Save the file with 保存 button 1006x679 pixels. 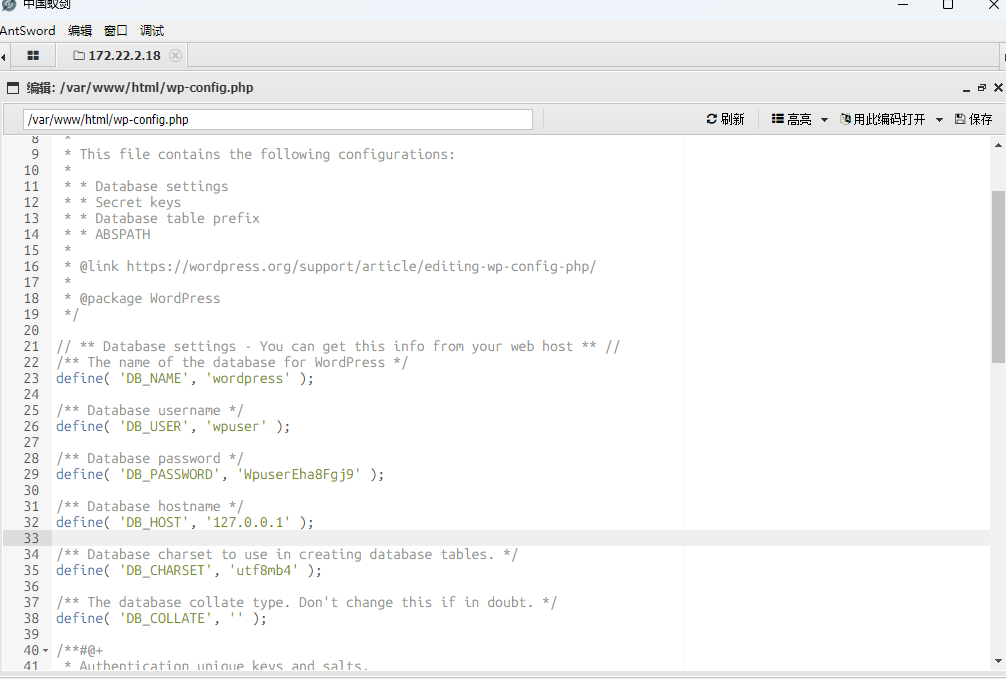pyautogui.click(x=973, y=119)
